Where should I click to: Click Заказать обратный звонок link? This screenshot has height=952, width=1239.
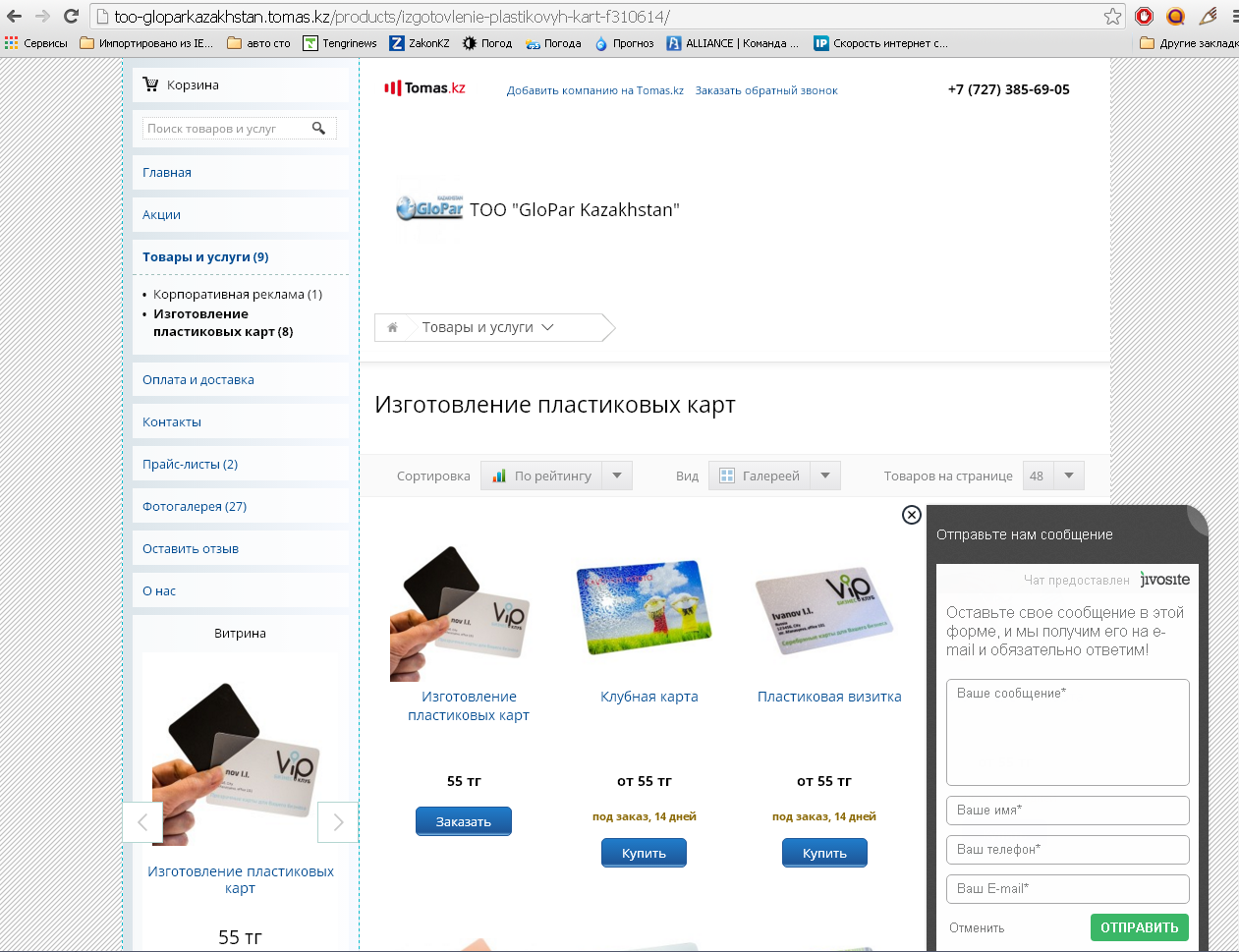tap(766, 90)
